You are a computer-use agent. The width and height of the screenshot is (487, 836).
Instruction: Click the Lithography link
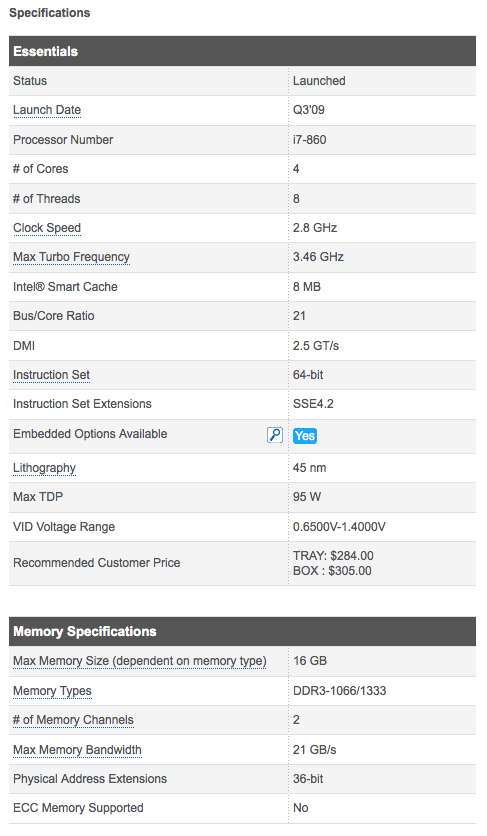[44, 468]
